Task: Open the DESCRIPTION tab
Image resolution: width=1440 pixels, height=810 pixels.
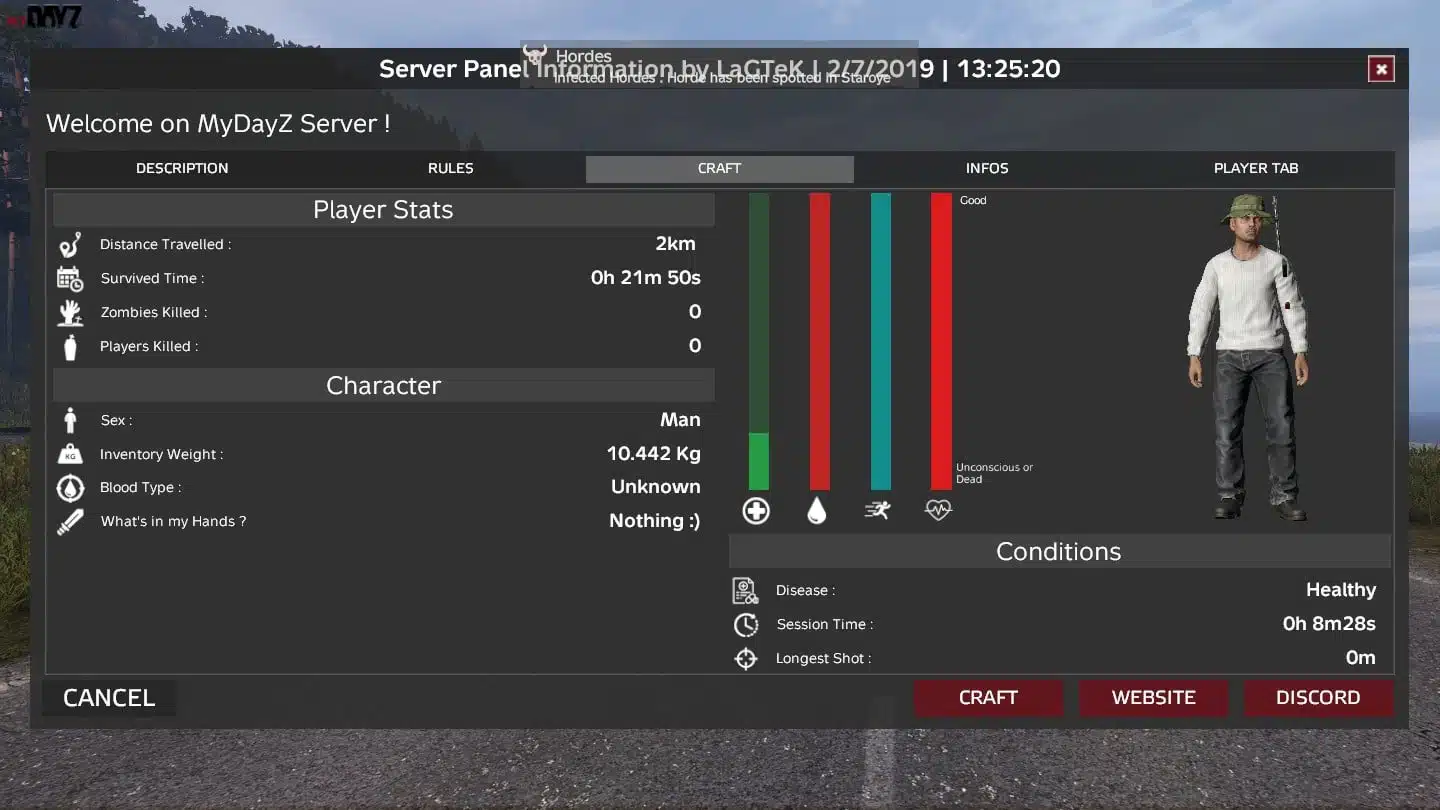Action: pyautogui.click(x=182, y=168)
